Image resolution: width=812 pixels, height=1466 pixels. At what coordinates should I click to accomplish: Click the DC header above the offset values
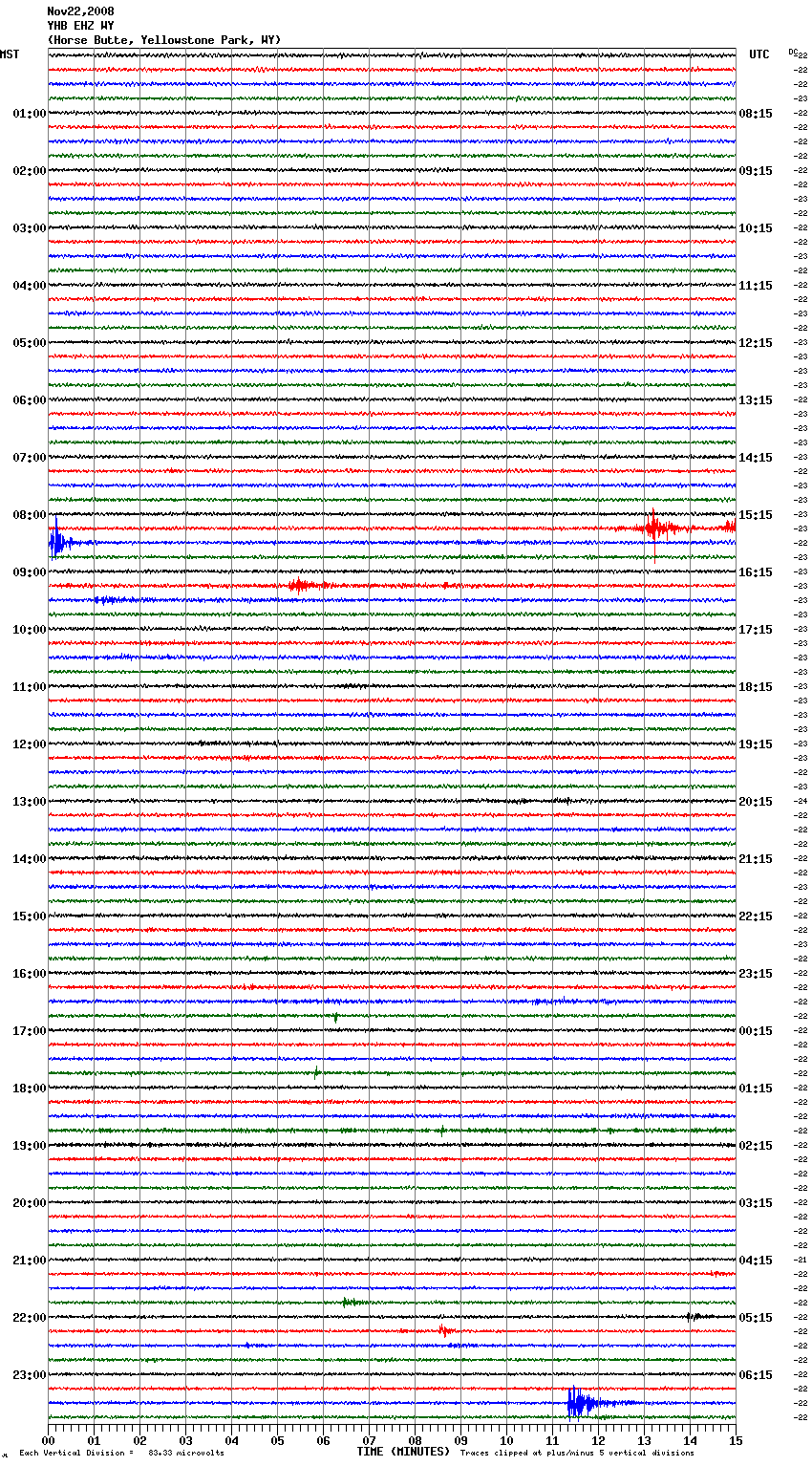(x=793, y=52)
